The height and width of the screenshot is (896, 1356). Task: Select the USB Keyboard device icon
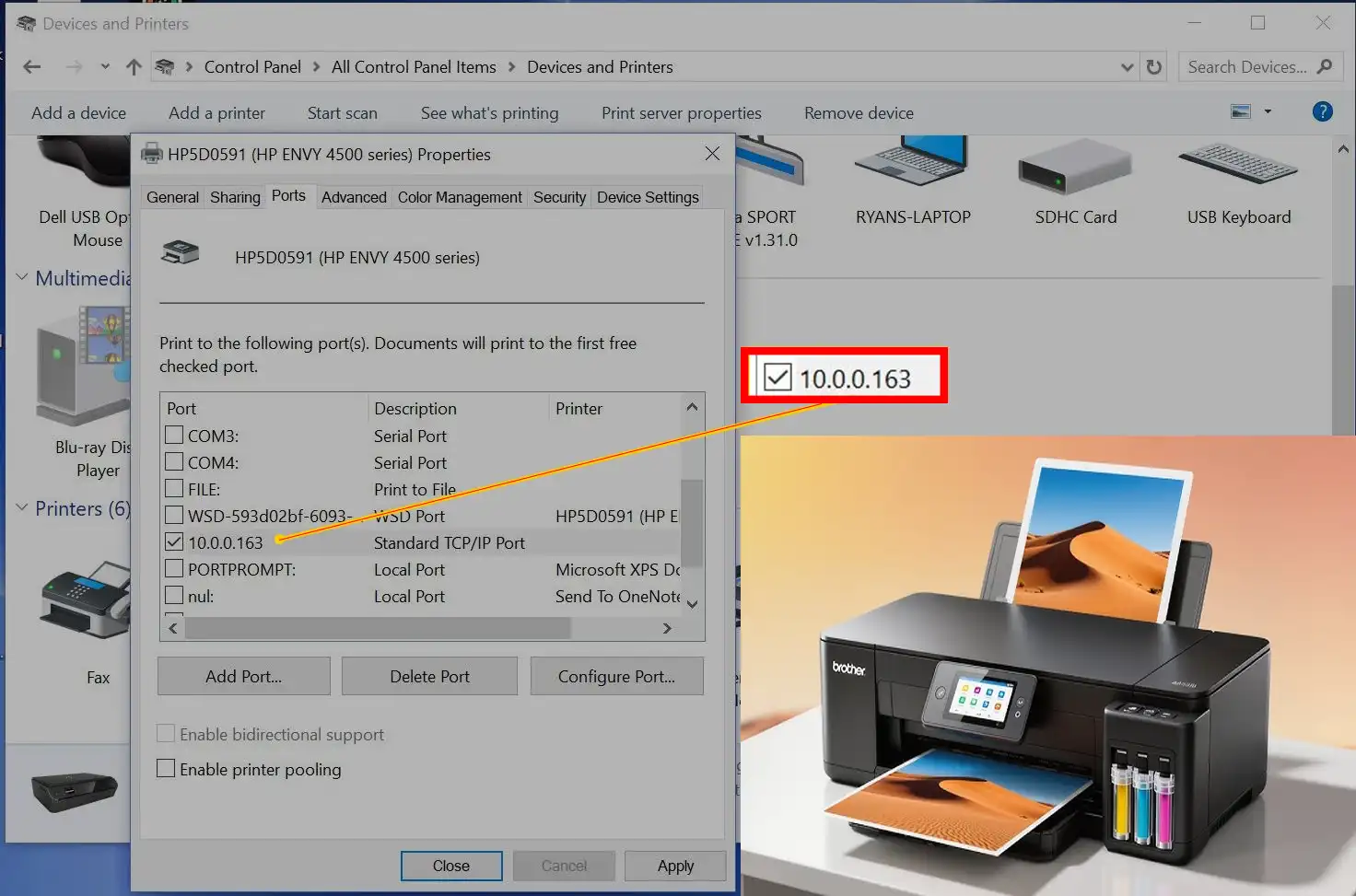tap(1238, 163)
